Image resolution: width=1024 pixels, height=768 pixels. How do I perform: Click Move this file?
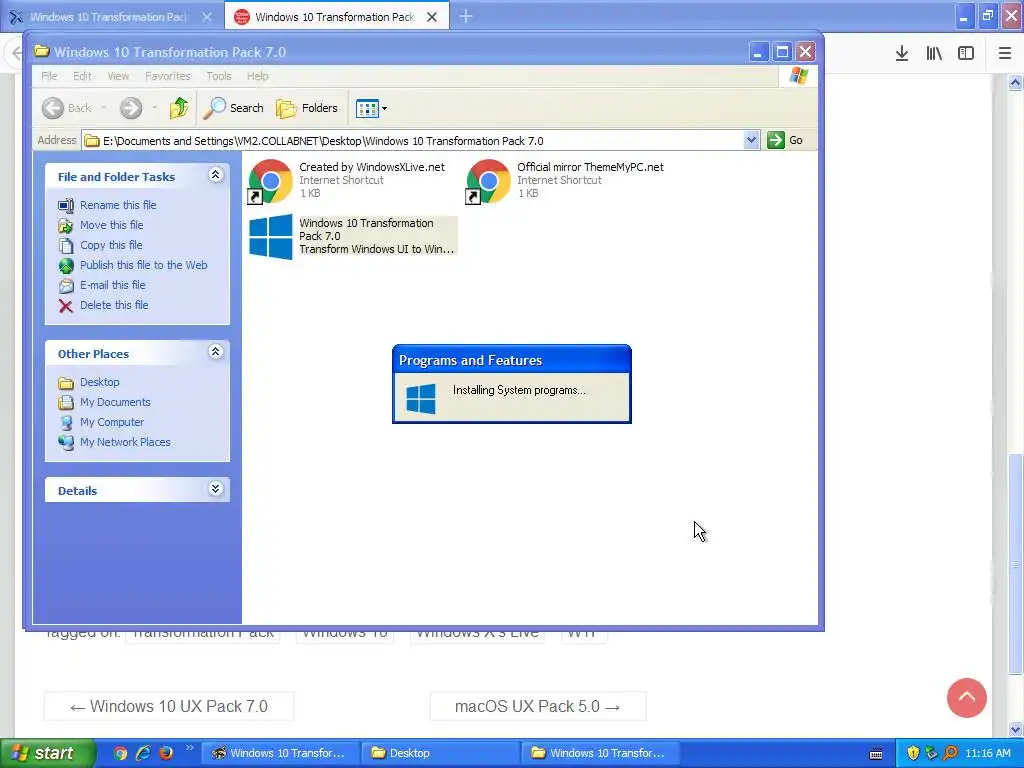tap(112, 225)
